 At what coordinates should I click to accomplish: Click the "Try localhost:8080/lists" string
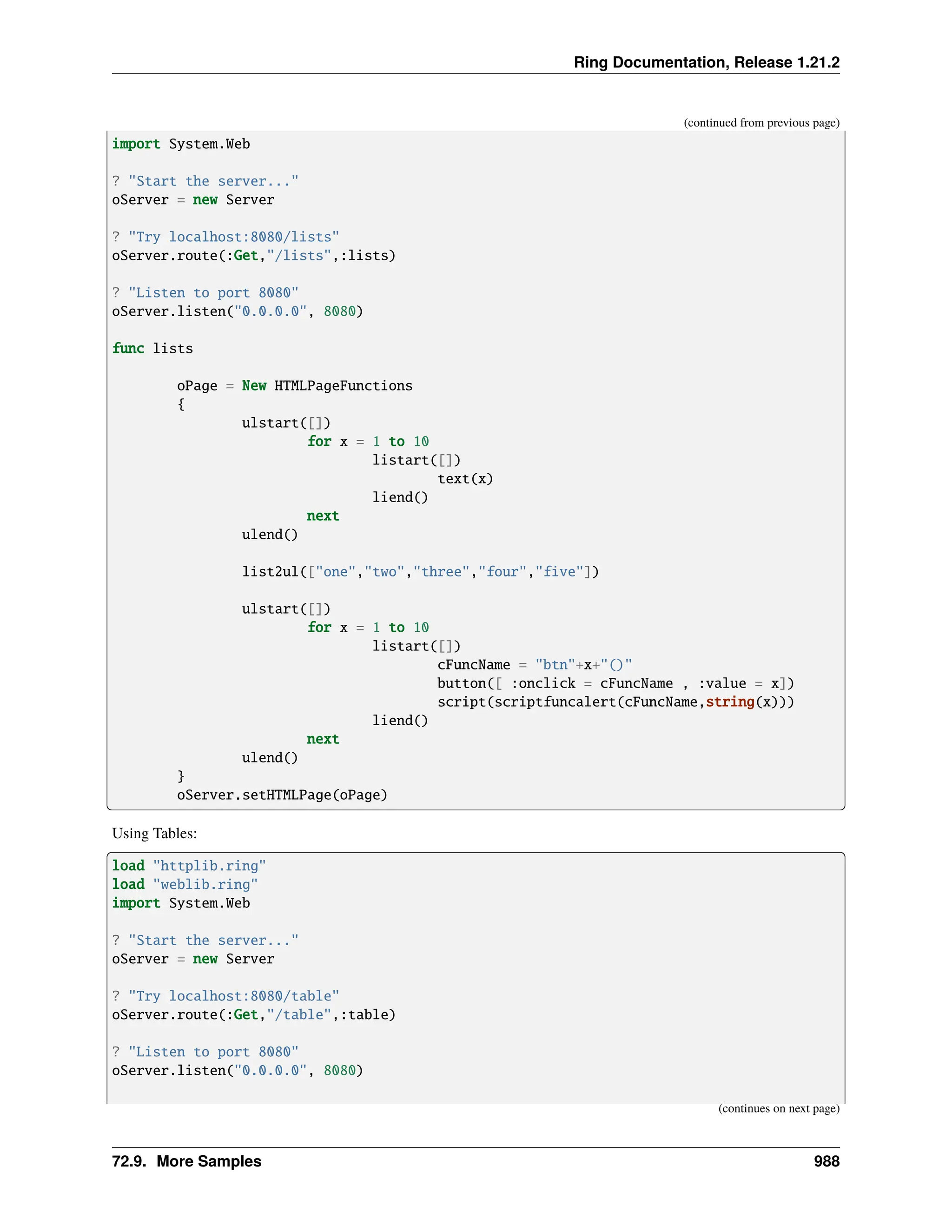point(233,238)
